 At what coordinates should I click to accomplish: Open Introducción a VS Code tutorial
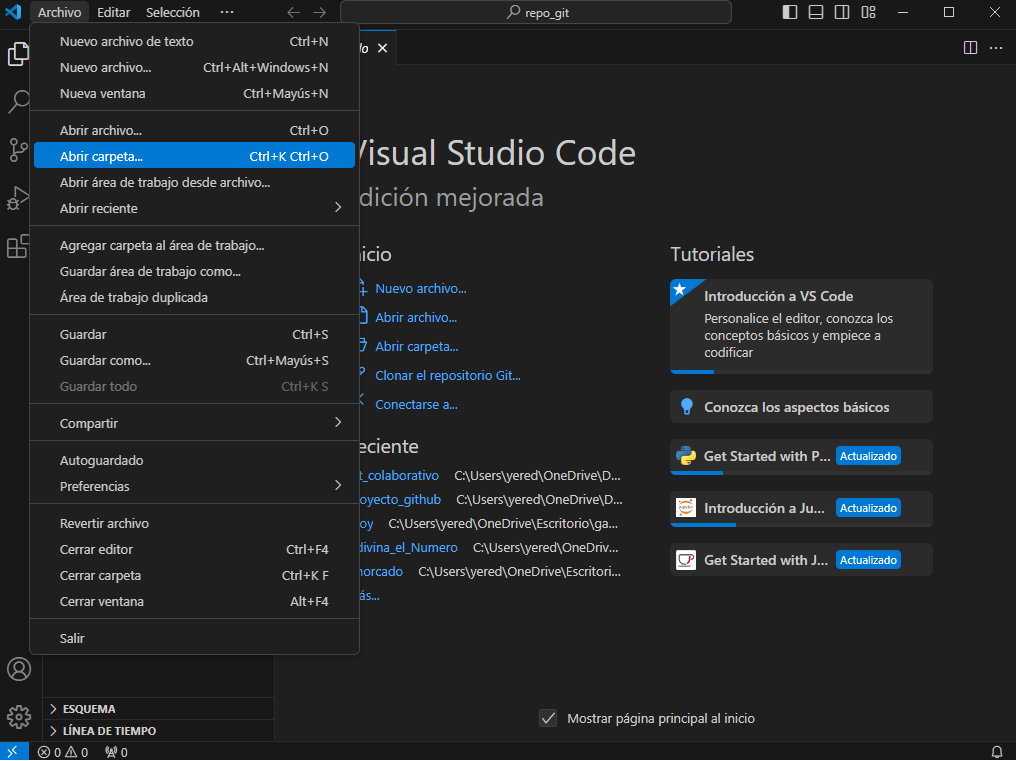coord(801,326)
